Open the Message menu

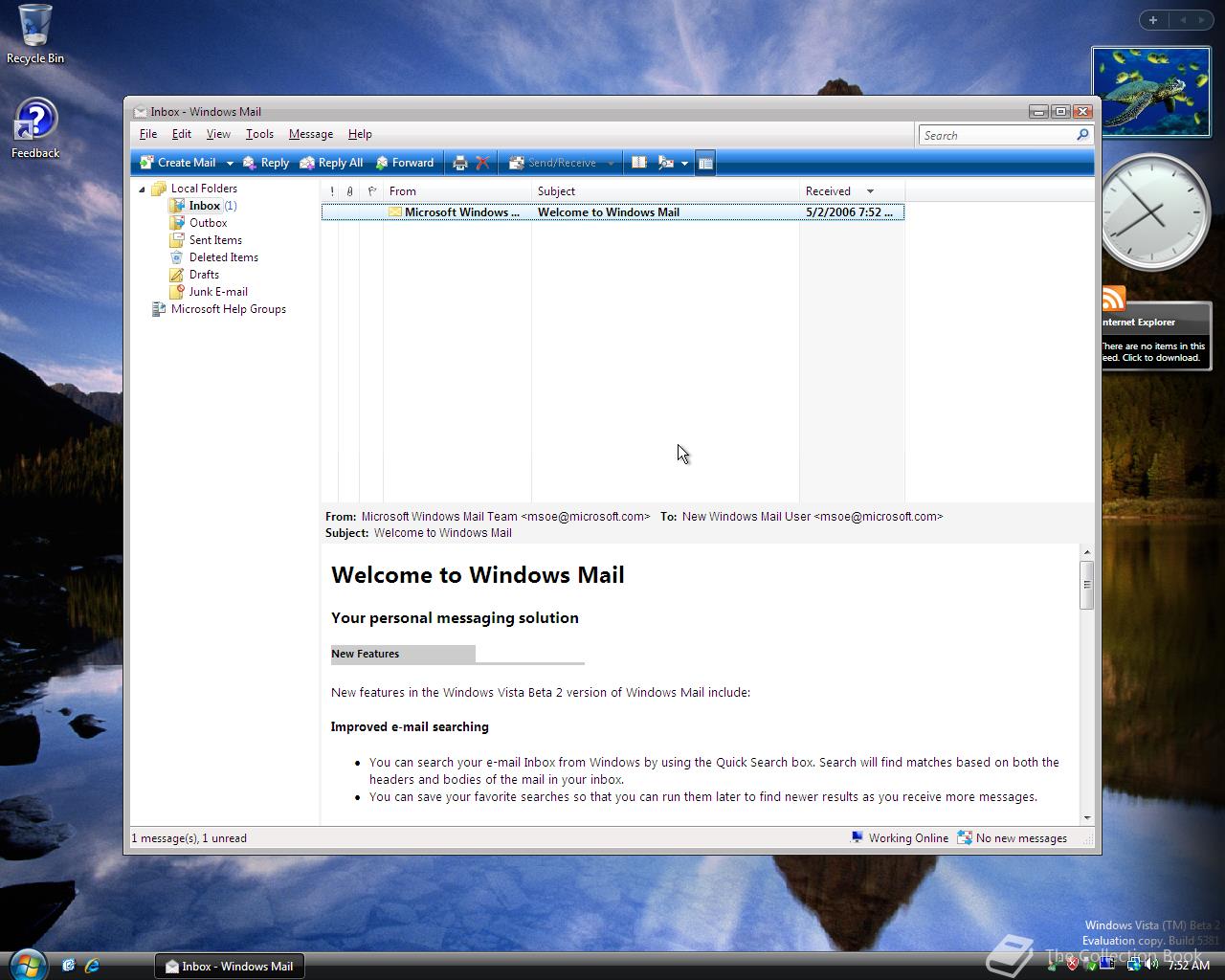pos(311,134)
